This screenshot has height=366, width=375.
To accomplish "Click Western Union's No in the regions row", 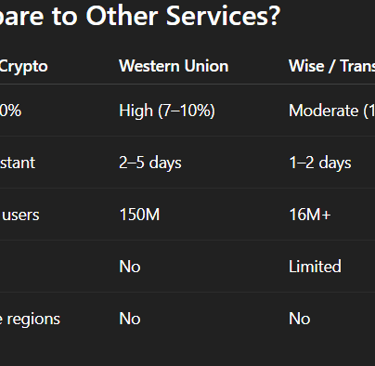I will tap(130, 319).
